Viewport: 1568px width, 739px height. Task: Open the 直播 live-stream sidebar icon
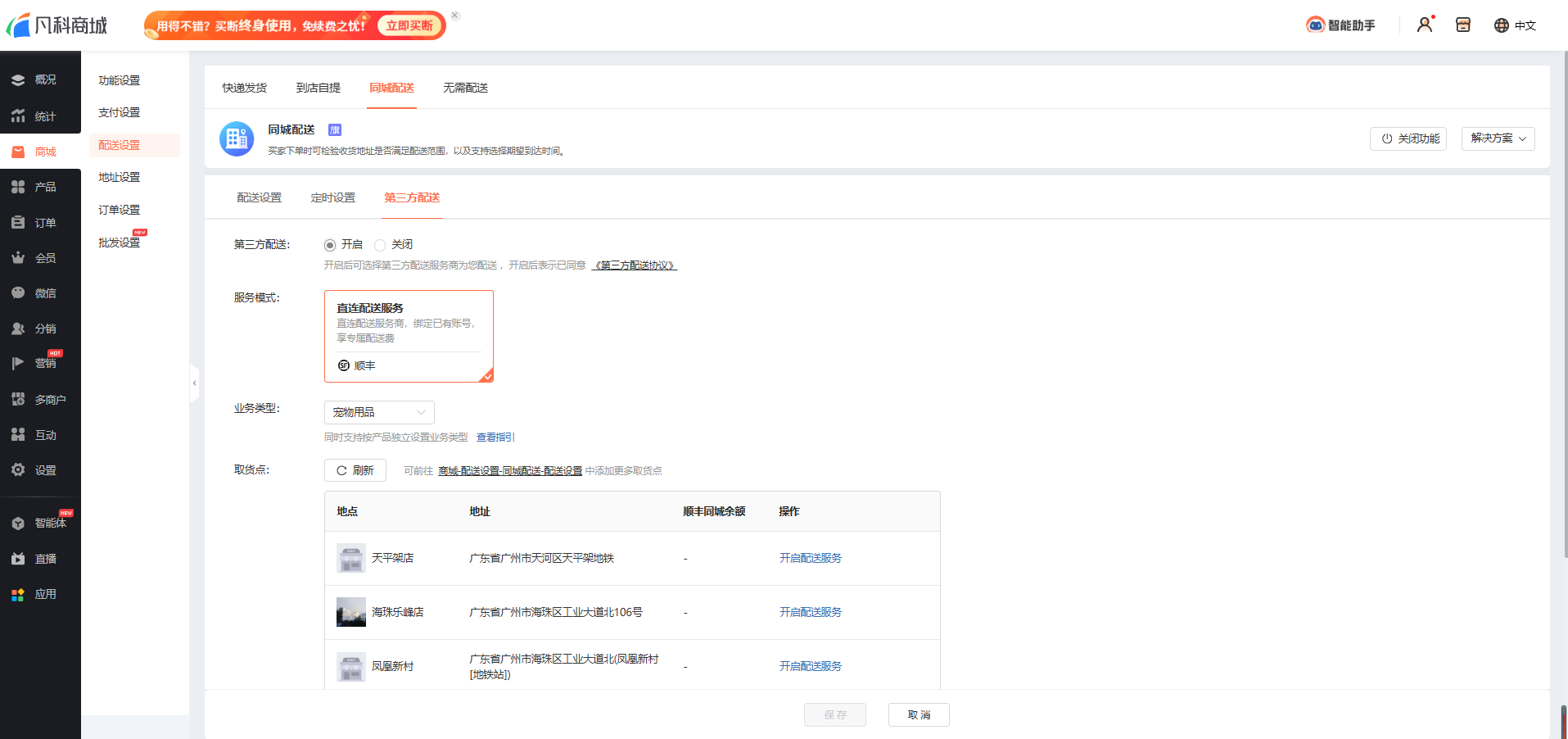tap(18, 559)
